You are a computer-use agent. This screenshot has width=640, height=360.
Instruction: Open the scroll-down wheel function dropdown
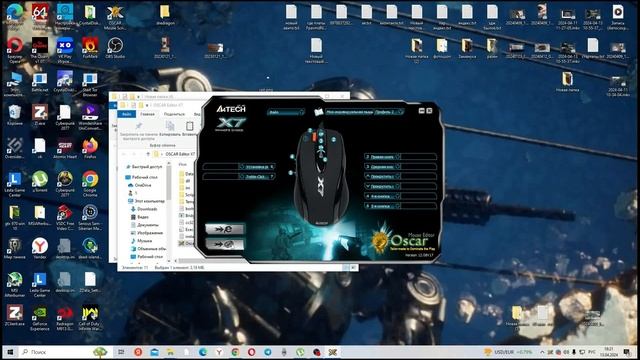click(x=382, y=186)
